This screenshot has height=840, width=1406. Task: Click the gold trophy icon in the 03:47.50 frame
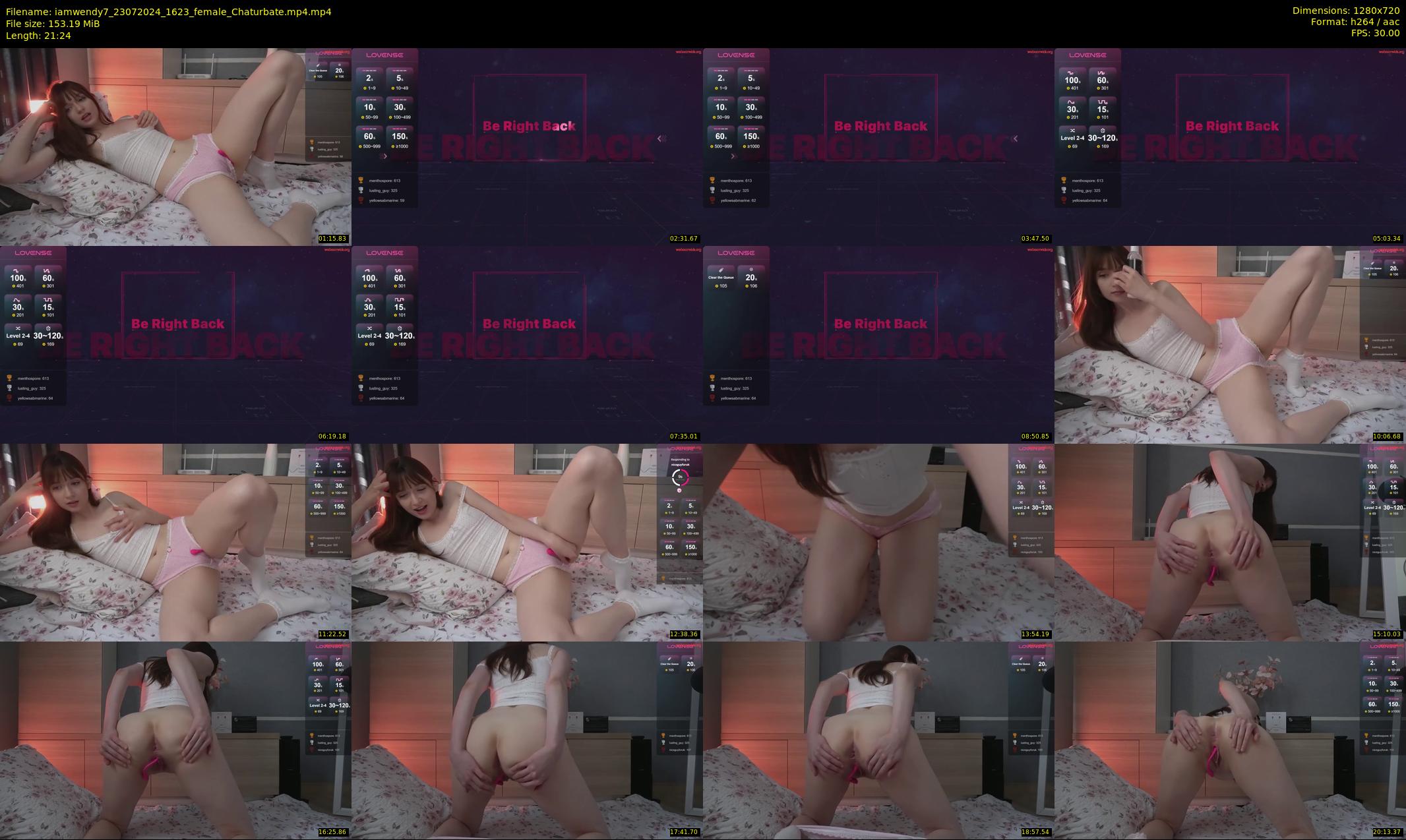pos(712,180)
